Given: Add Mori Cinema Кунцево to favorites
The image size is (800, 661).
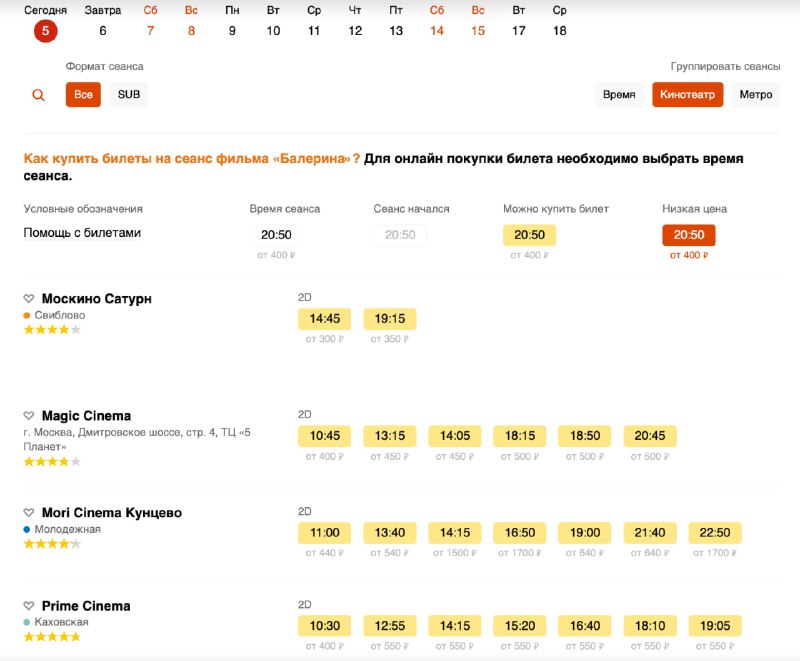Looking at the screenshot, I should pos(29,513).
